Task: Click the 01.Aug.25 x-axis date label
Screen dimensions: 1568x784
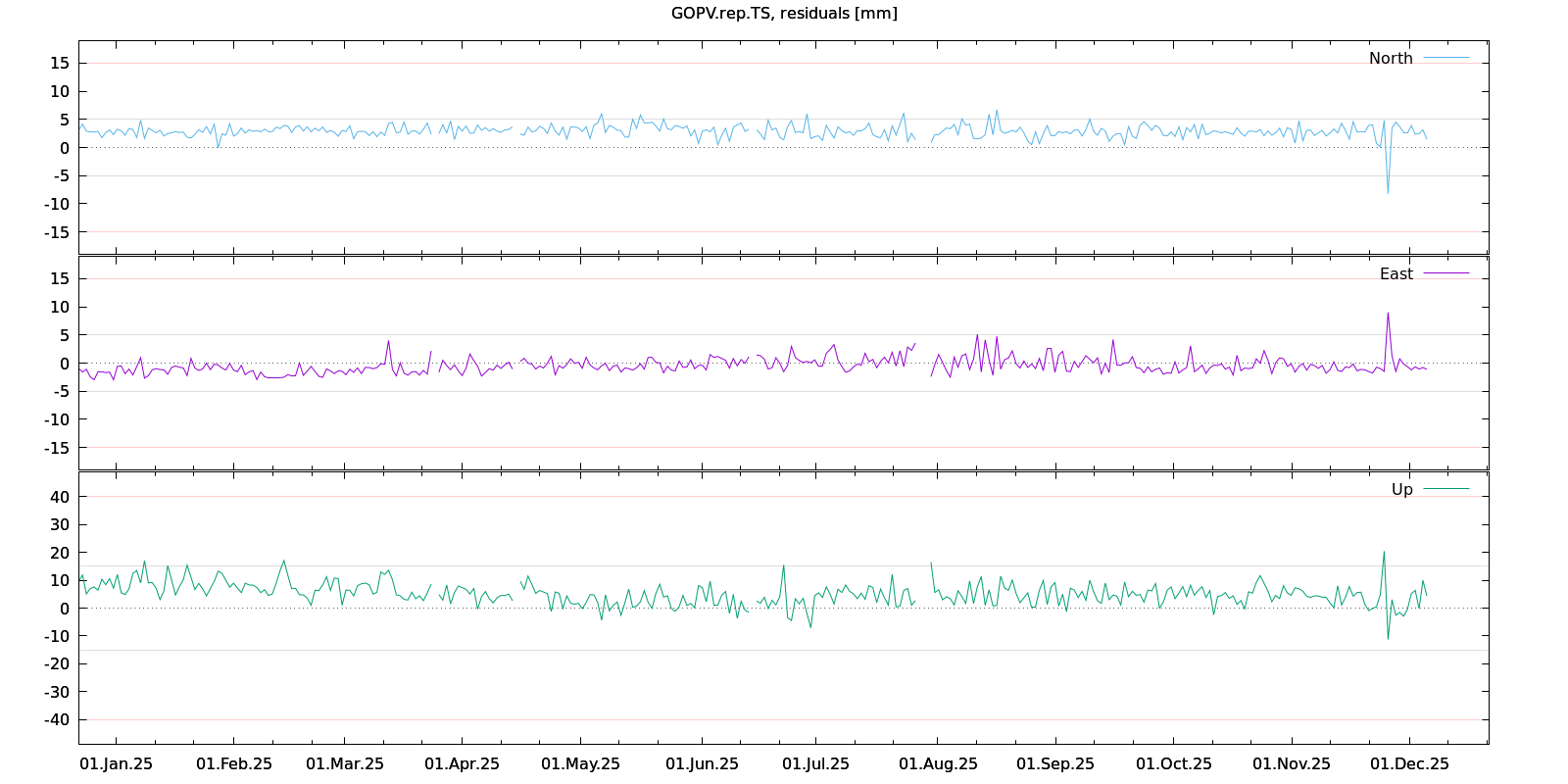Action: [938, 764]
